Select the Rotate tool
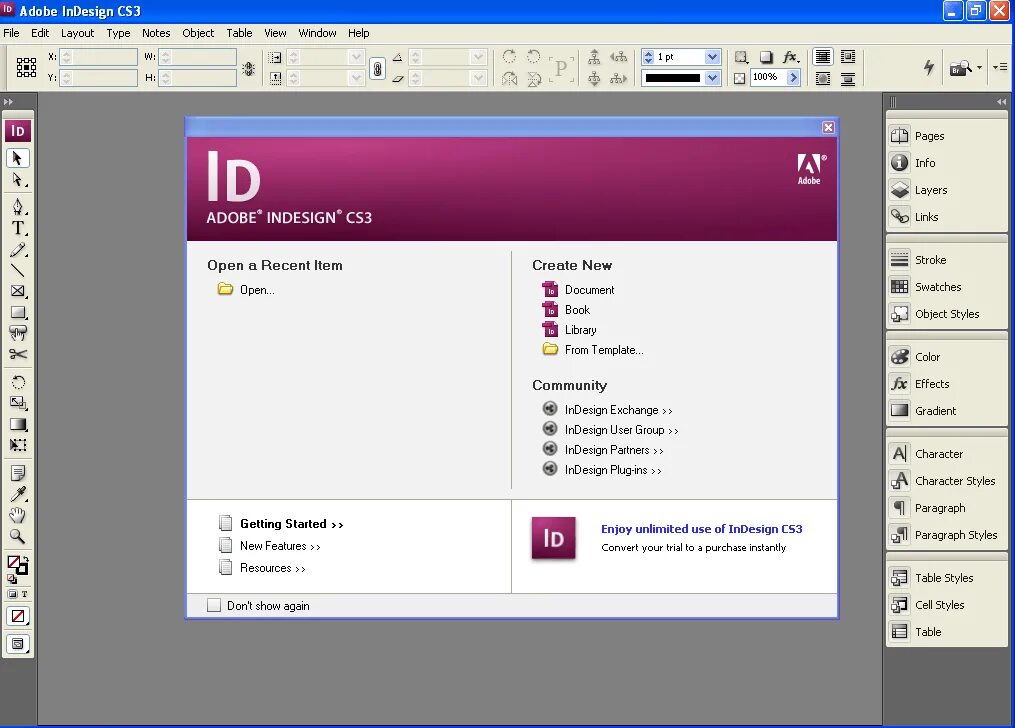Image resolution: width=1015 pixels, height=728 pixels. (17, 382)
